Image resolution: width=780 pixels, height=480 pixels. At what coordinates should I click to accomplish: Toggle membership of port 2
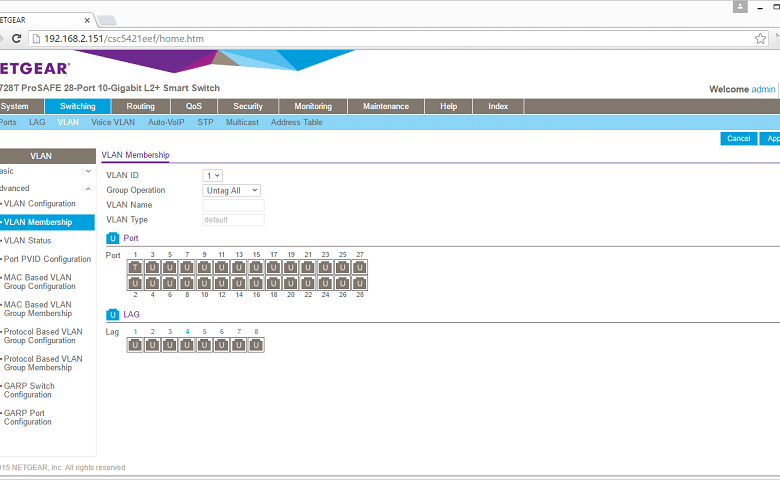135,284
